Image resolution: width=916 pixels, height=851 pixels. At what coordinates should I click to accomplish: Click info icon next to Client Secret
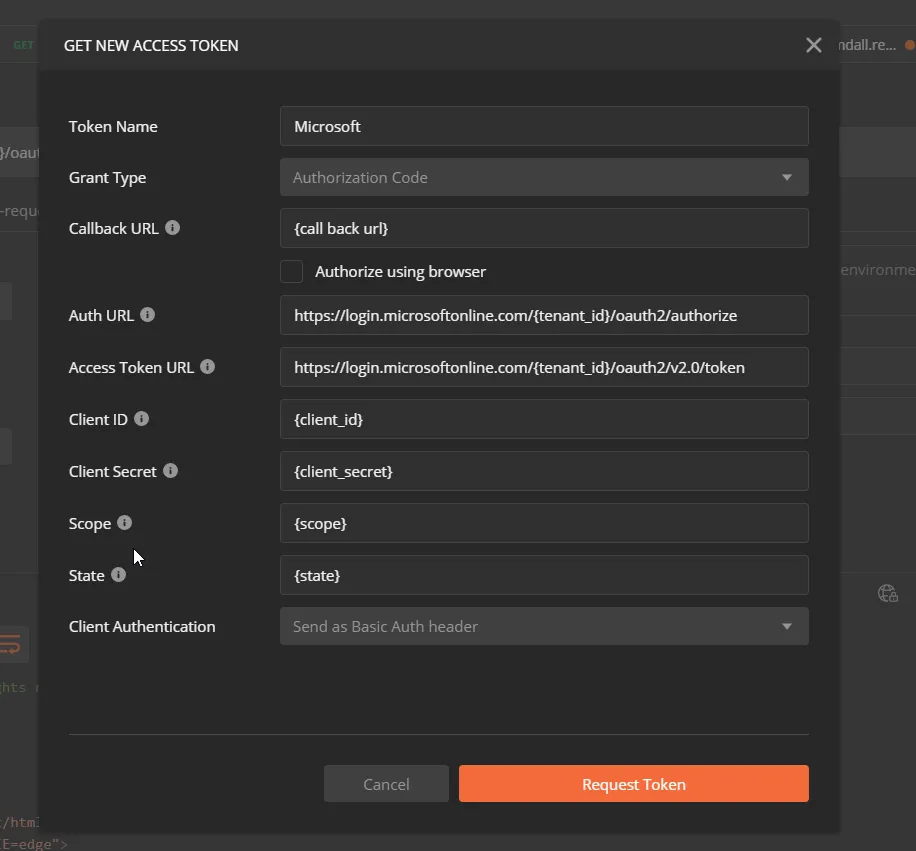171,471
